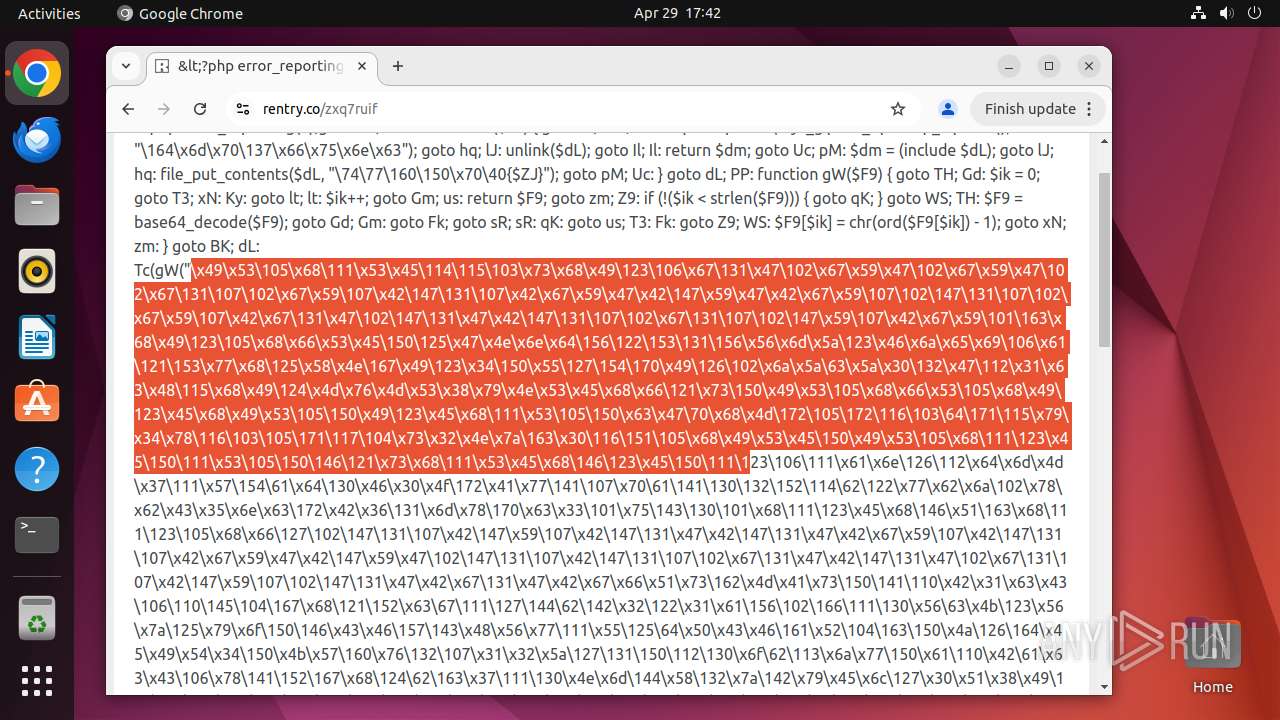Bookmark this page with the star
This screenshot has width=1280, height=720.
click(898, 109)
